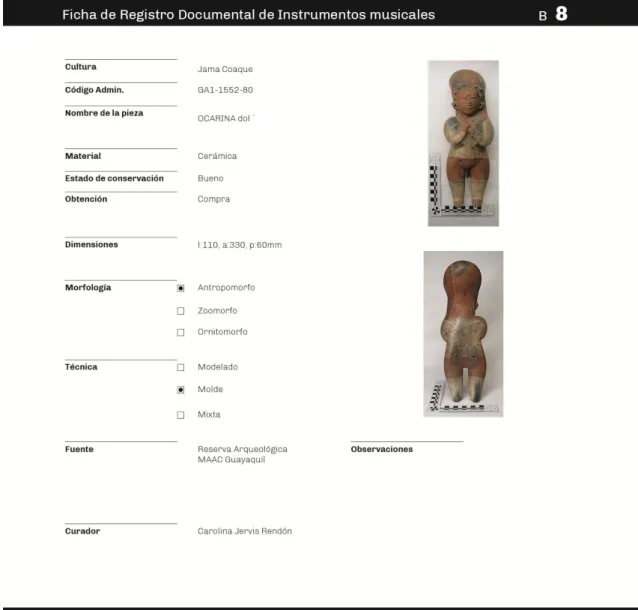Select the source 'Reserva Arqueológica MAAC Guayaquil'
The width and height of the screenshot is (638, 610).
coord(243,455)
